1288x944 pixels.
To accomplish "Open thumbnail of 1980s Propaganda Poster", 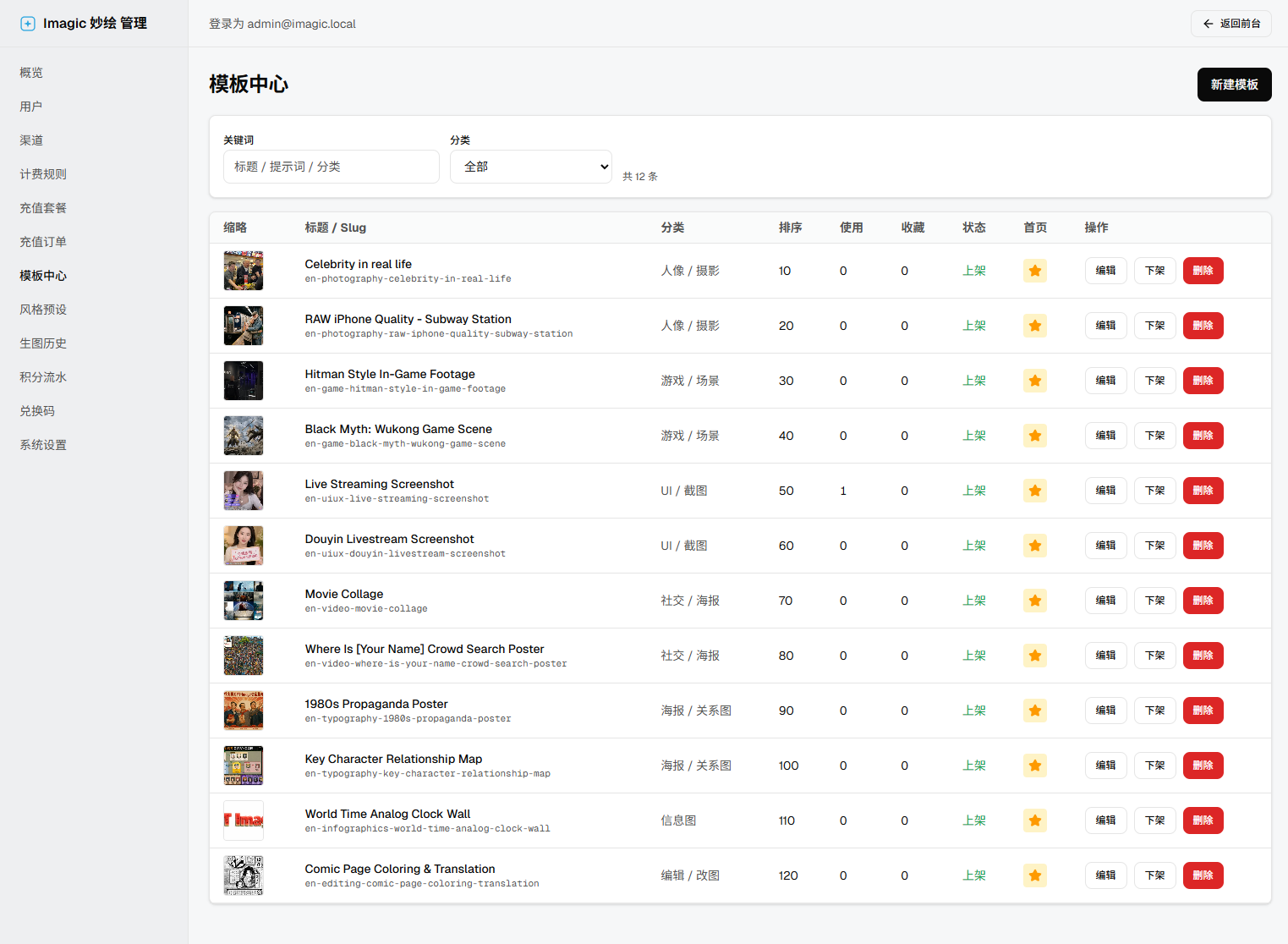I will coord(244,711).
